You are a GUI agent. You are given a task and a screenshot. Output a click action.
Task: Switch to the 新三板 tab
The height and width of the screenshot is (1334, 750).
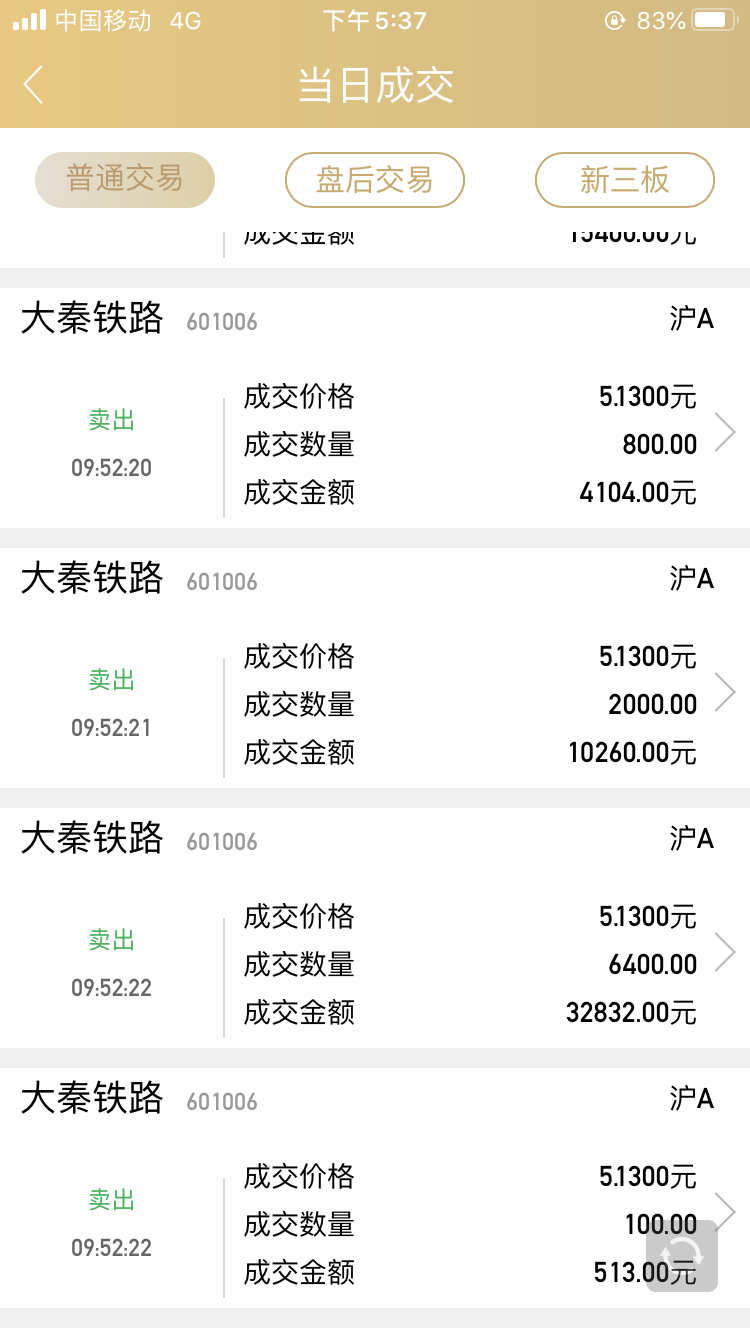(625, 180)
